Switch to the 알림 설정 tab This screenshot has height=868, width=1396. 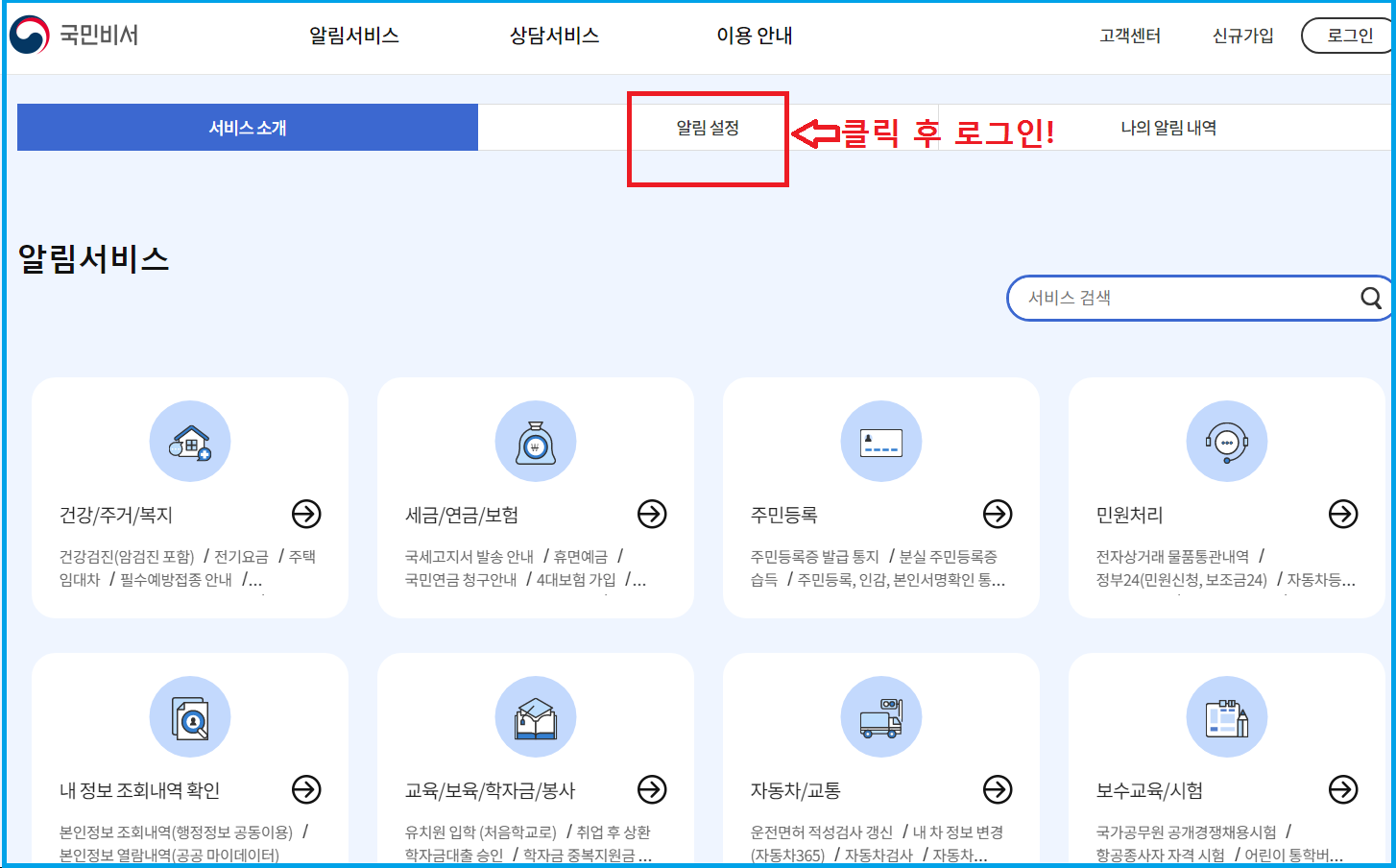coord(708,127)
